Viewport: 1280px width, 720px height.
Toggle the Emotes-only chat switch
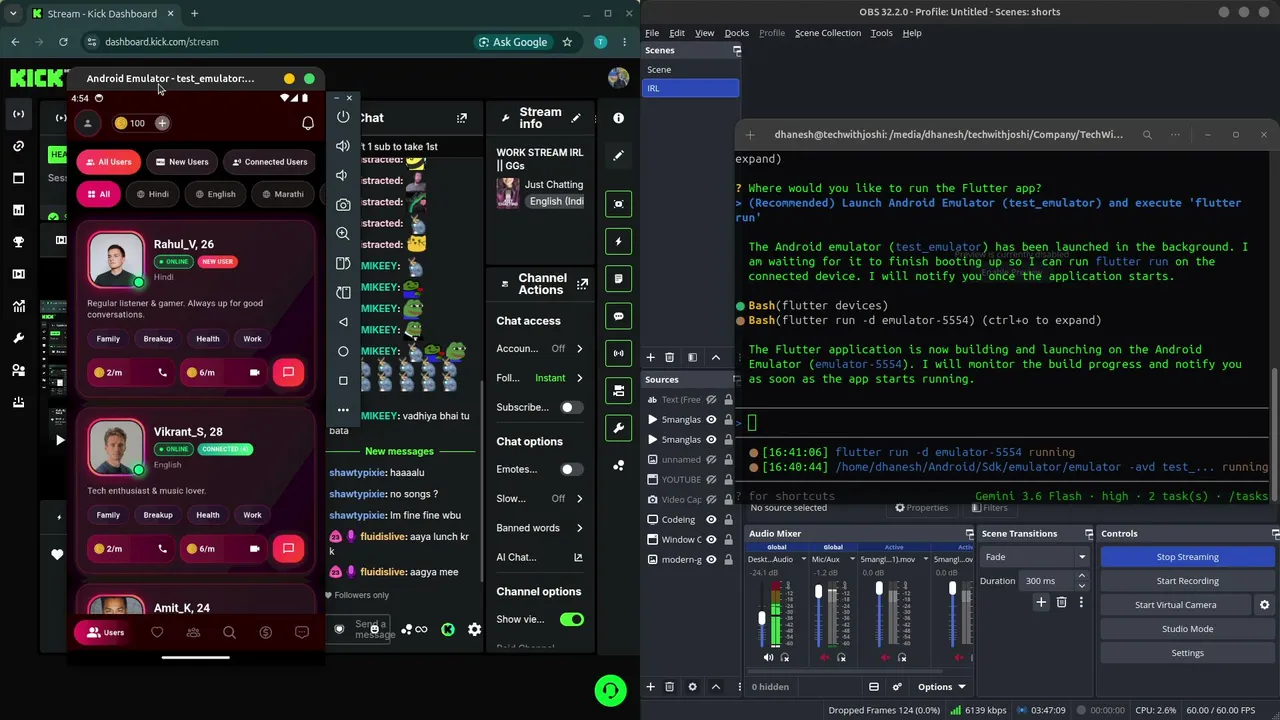click(x=572, y=469)
